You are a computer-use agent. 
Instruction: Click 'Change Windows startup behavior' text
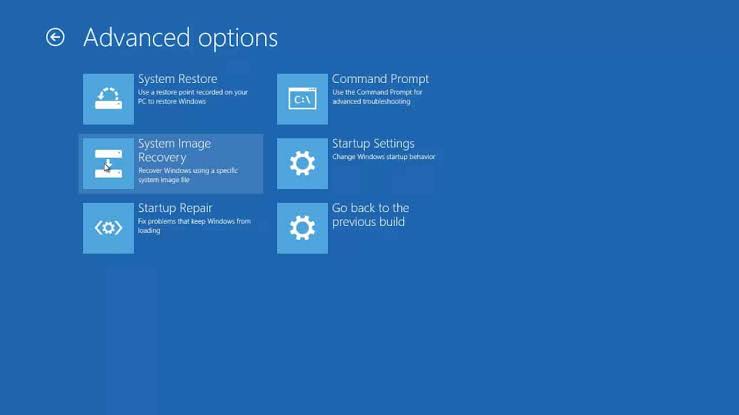384,157
